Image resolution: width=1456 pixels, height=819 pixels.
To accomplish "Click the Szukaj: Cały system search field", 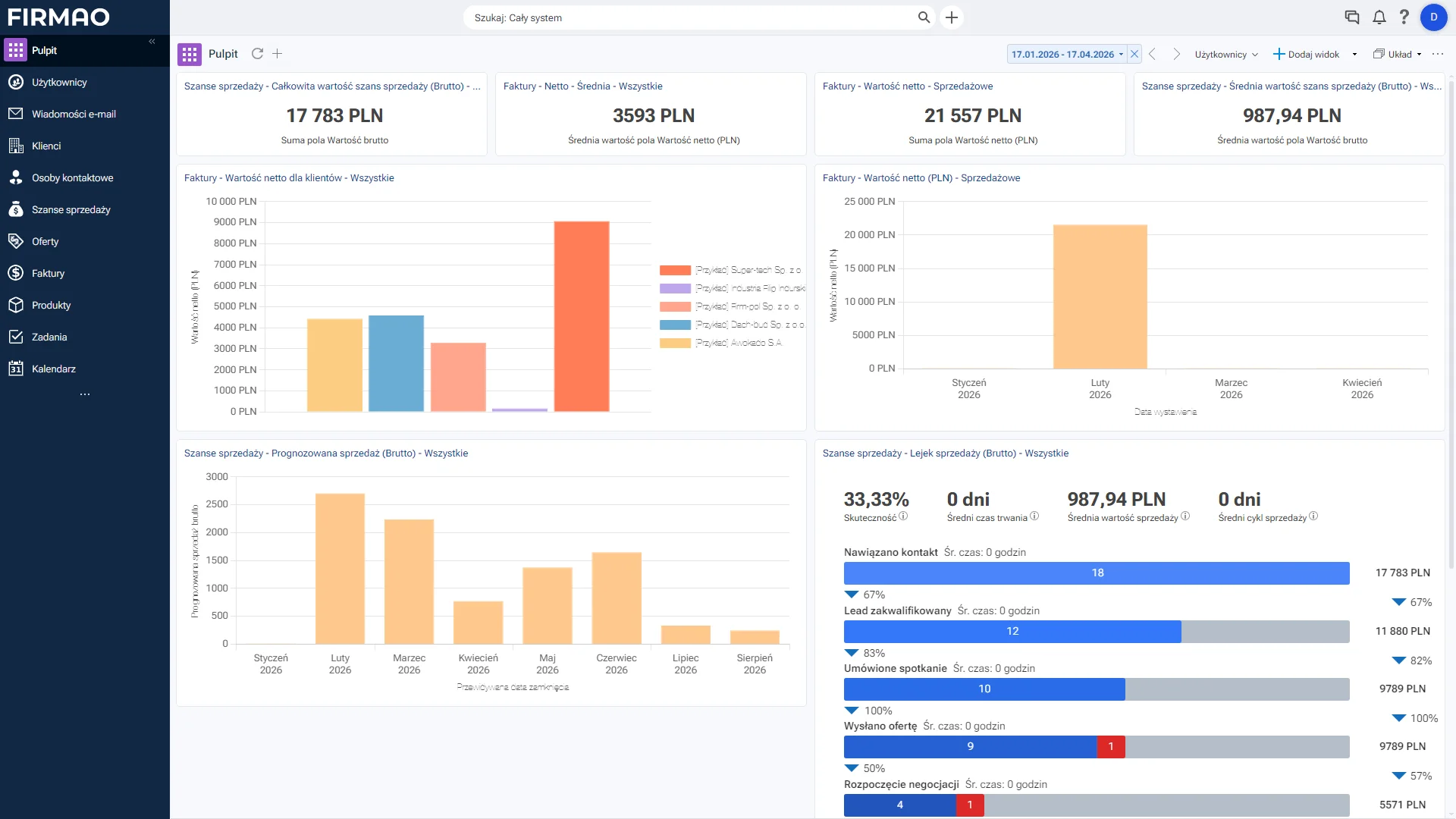I will point(692,17).
